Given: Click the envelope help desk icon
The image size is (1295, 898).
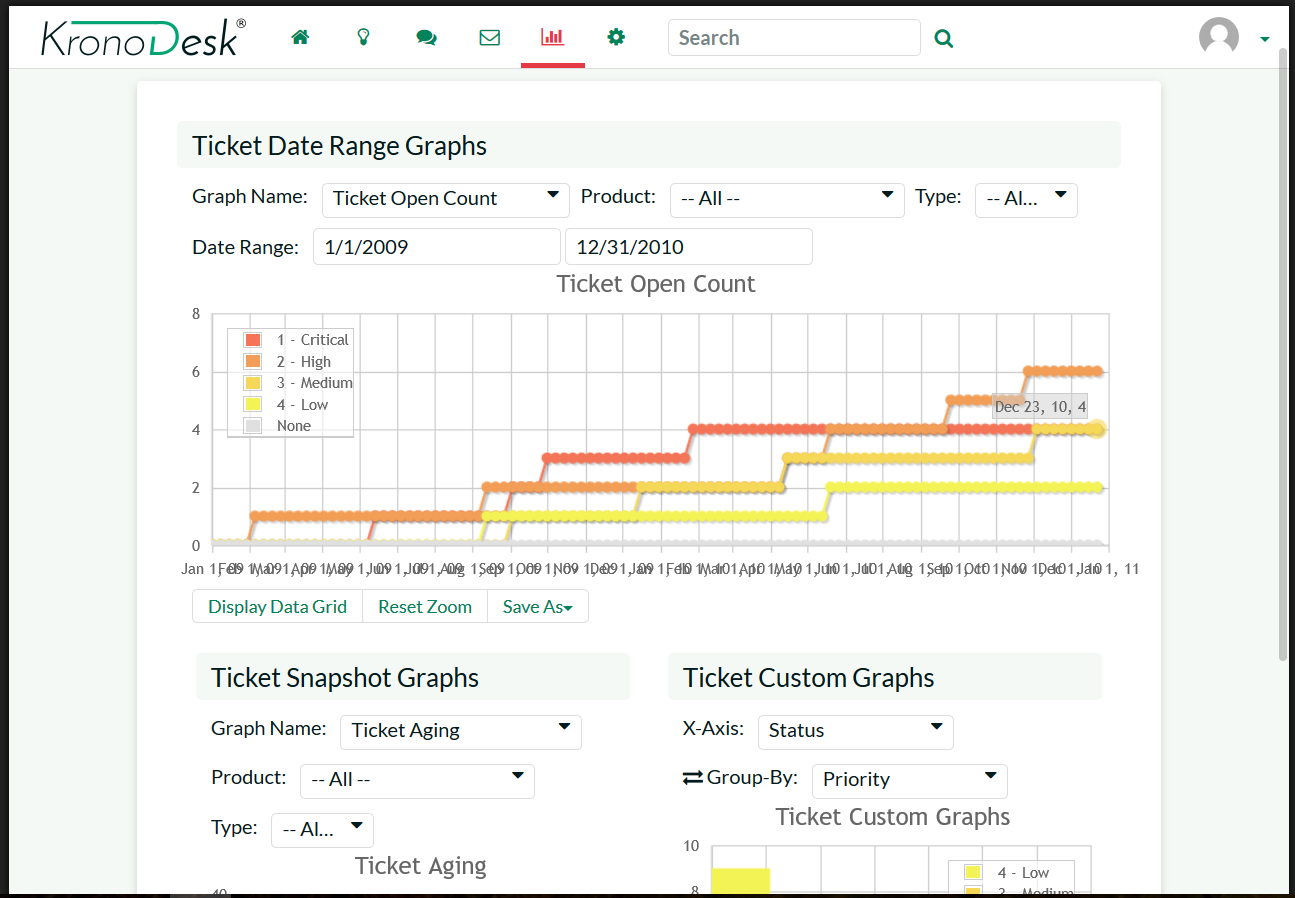Looking at the screenshot, I should coord(489,38).
